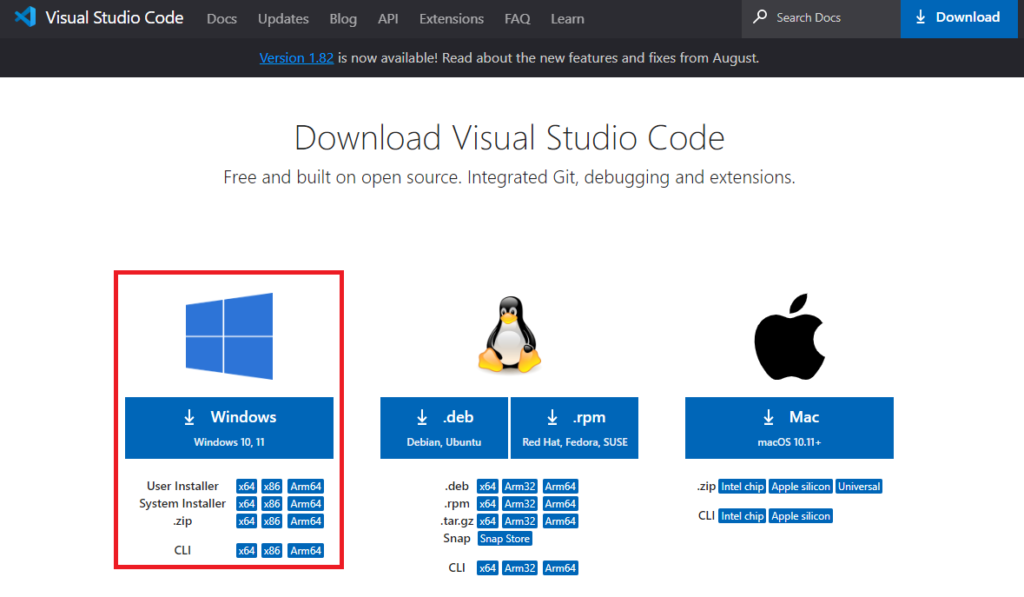
Task: Select Windows User Installer x64
Action: pyautogui.click(x=246, y=487)
